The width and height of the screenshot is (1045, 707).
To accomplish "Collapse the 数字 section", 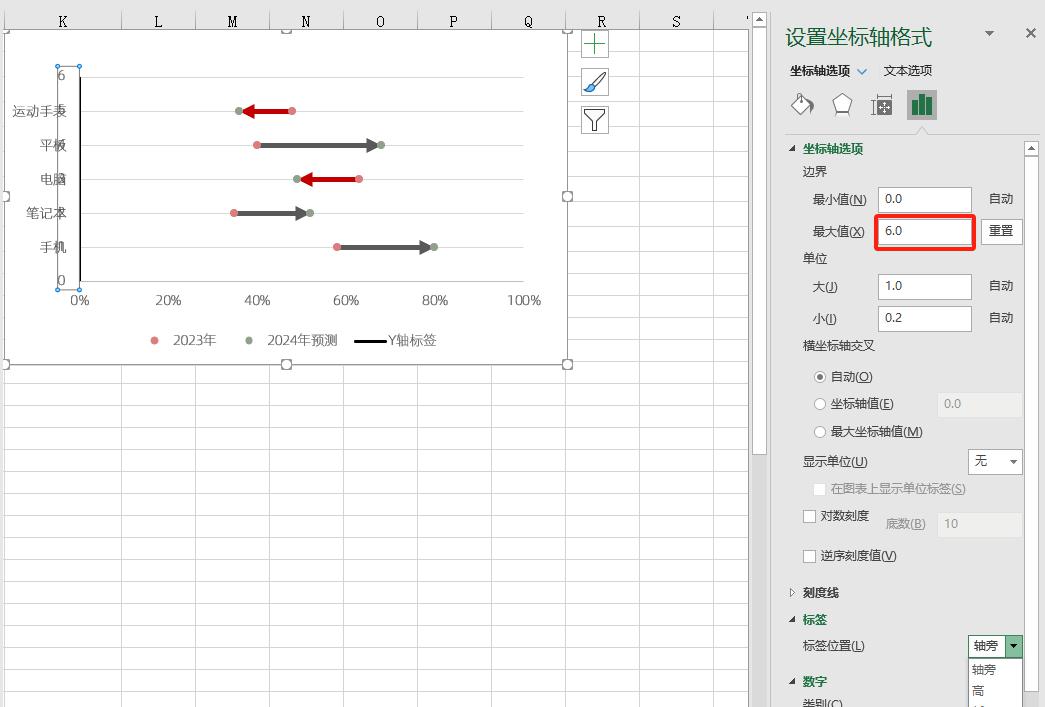I will coord(792,681).
